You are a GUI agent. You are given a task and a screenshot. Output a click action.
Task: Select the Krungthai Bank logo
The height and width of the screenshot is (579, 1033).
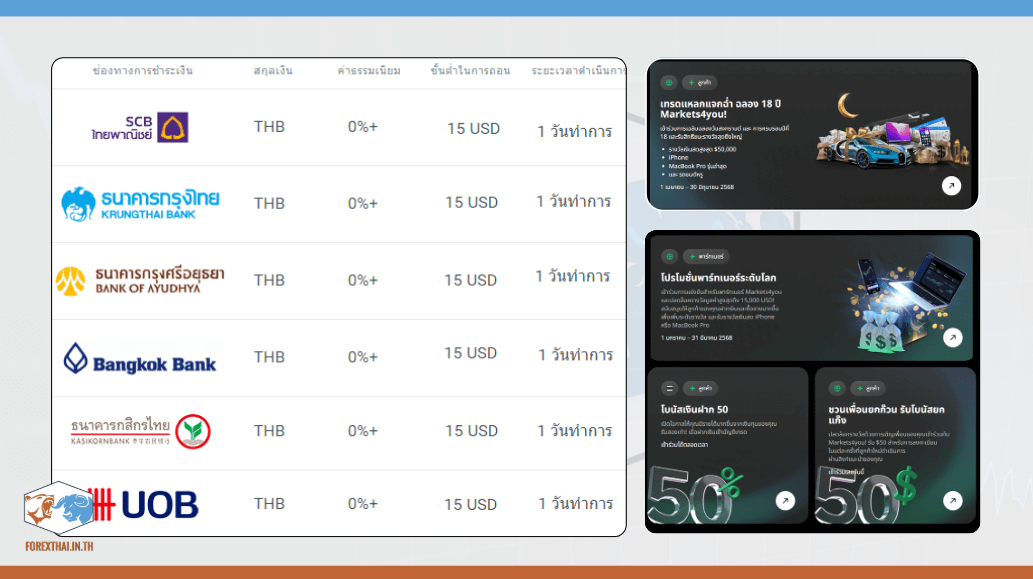pyautogui.click(x=140, y=204)
